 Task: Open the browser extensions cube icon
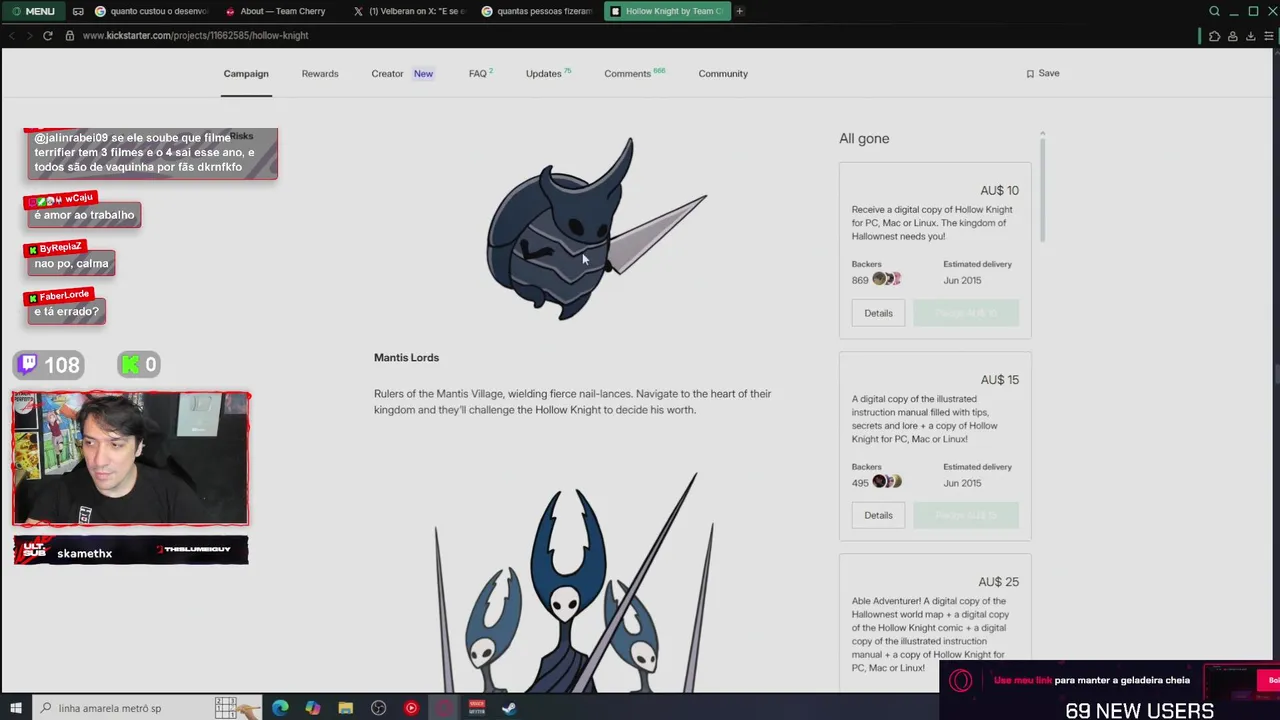1214,36
